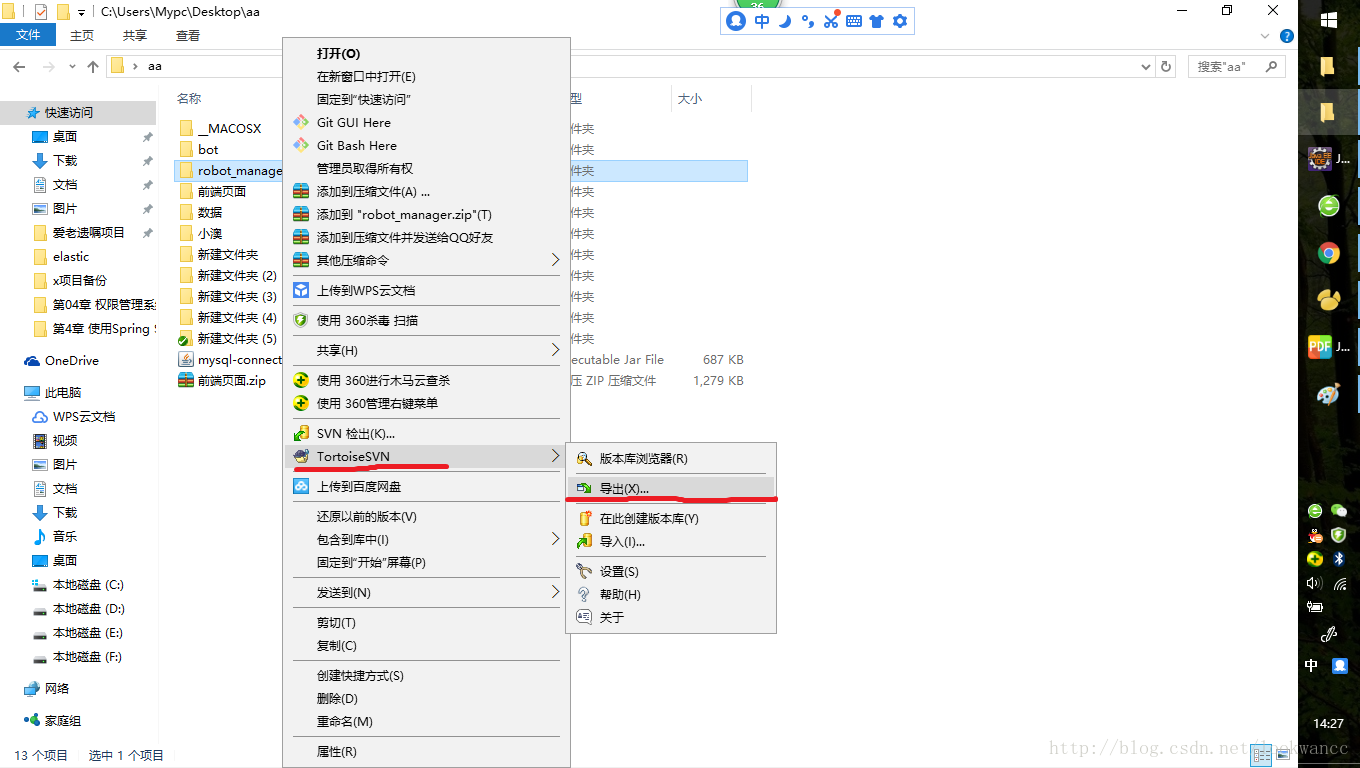Click the export (导出) icon
Screen dimensions: 1360x768
(584, 488)
